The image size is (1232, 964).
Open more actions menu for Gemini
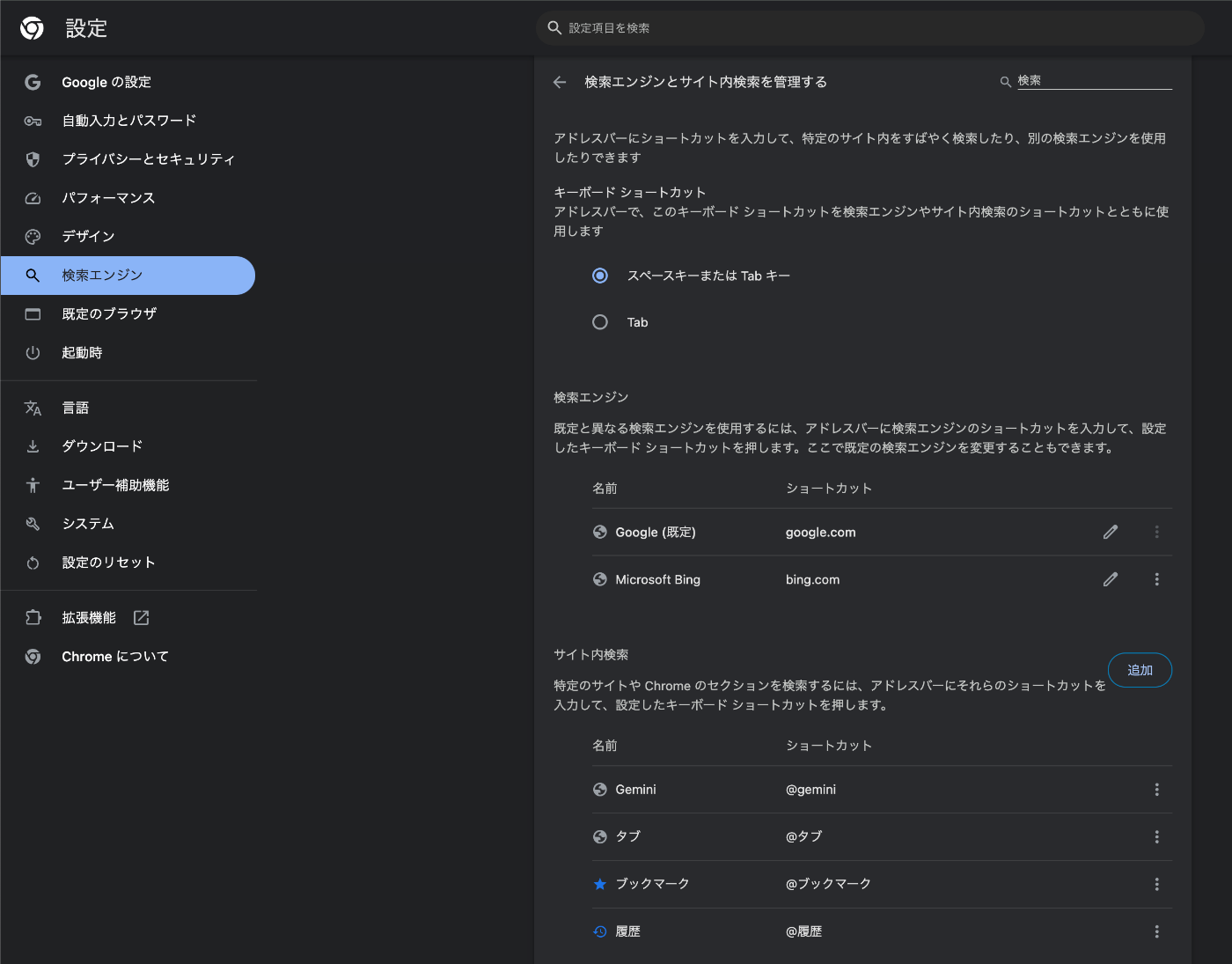[x=1156, y=790]
